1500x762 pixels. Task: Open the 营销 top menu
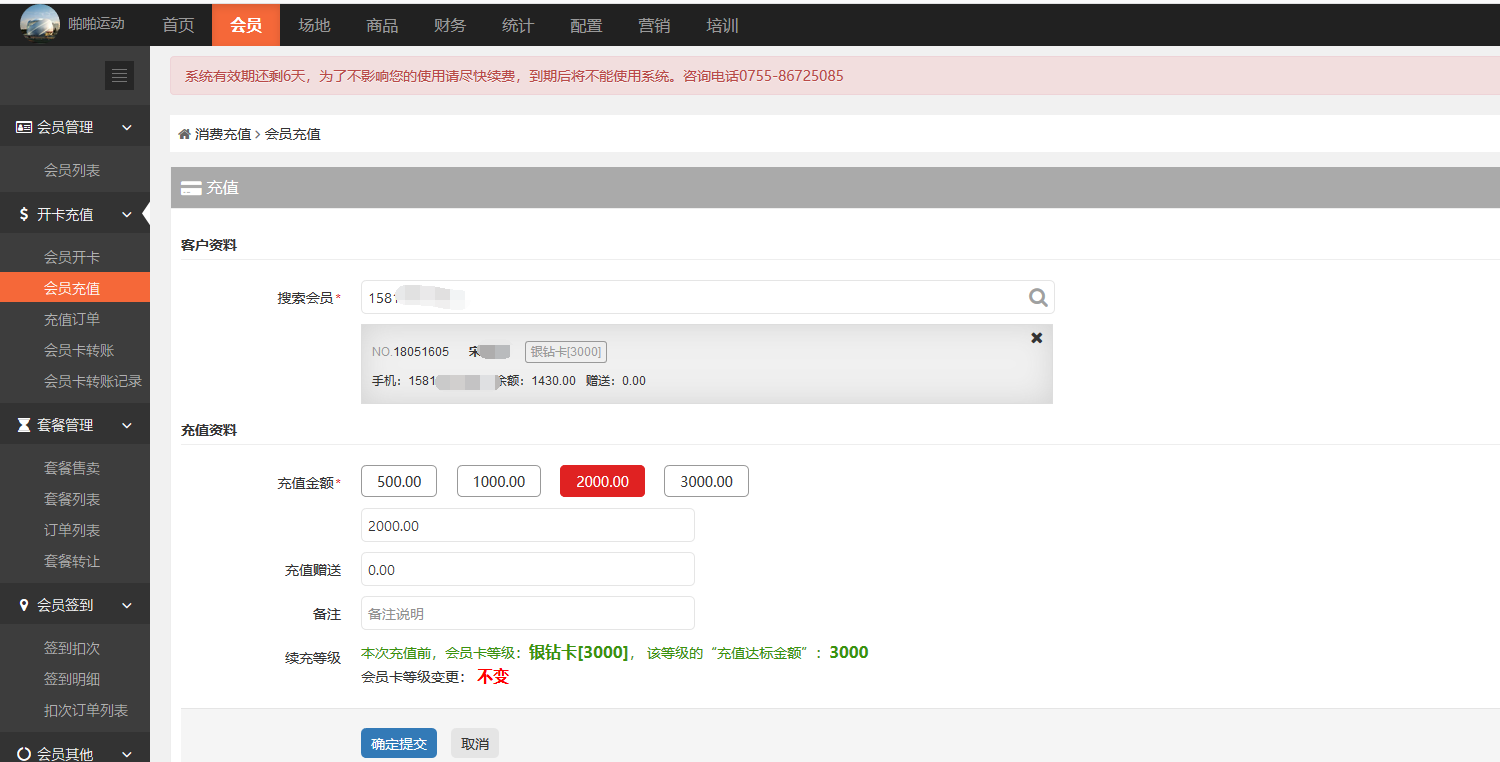(x=654, y=25)
